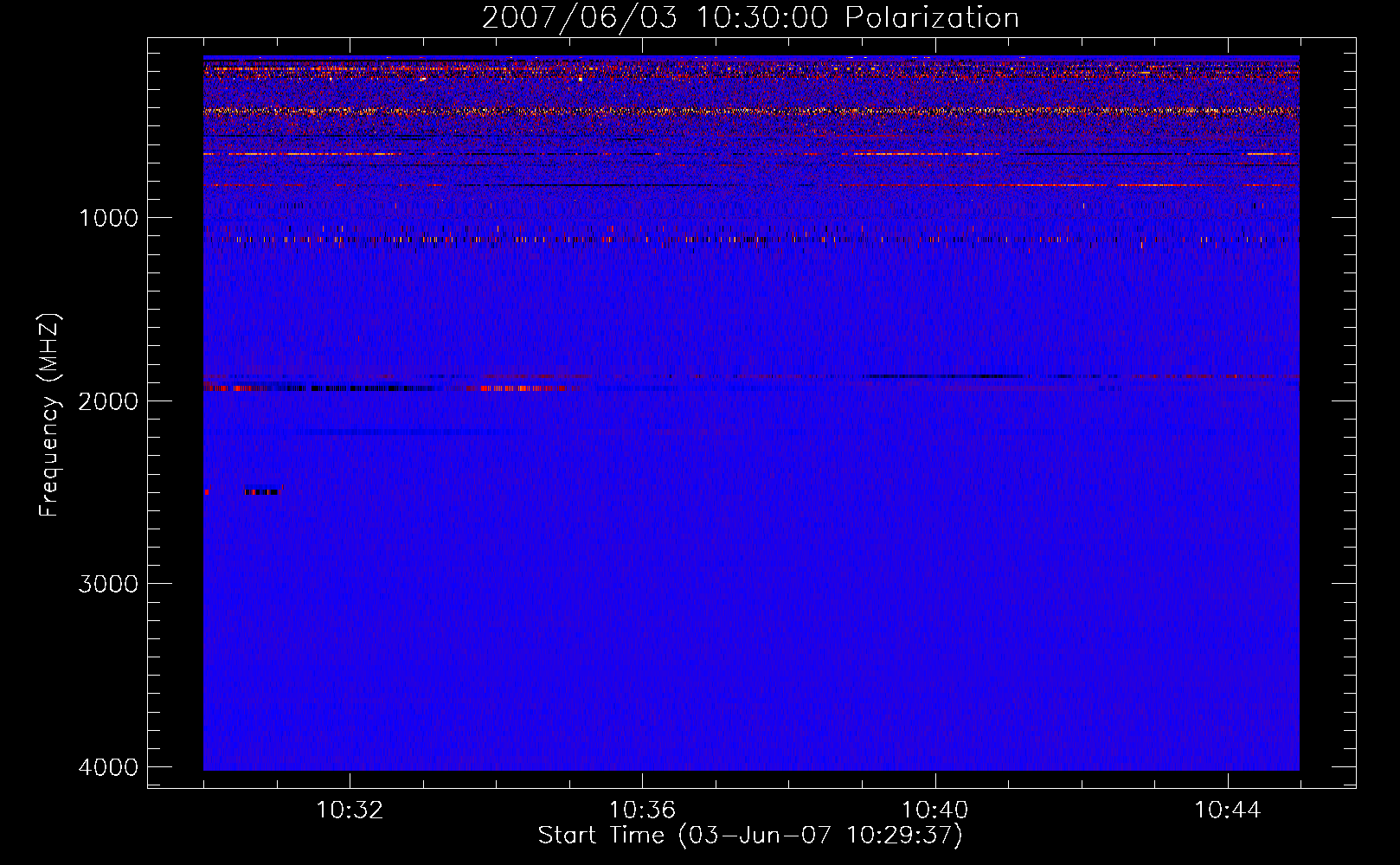Click the 4000 frequency tick label
Screen dimensions: 1400x865
[108, 767]
